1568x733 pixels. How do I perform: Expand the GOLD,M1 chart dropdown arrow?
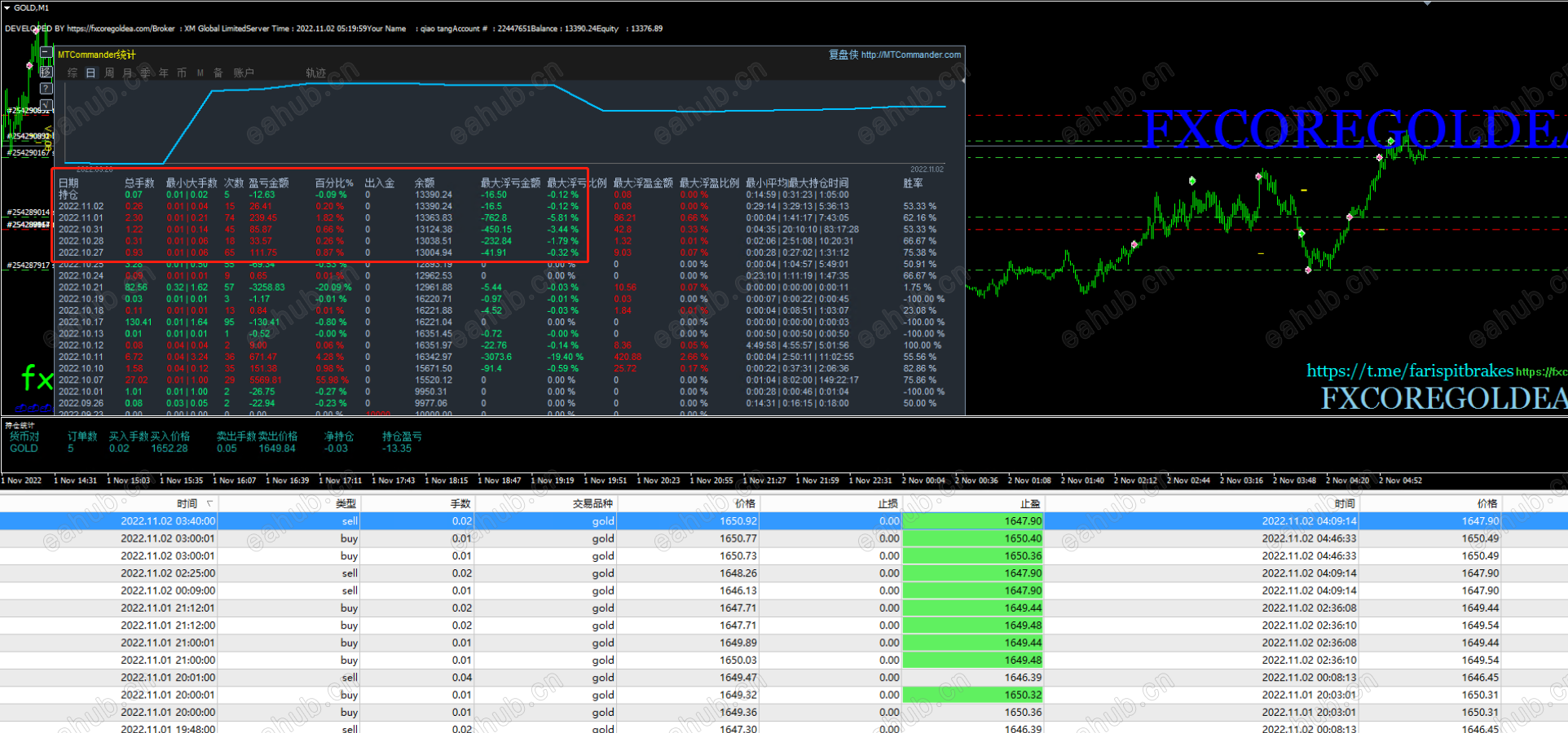coord(7,7)
